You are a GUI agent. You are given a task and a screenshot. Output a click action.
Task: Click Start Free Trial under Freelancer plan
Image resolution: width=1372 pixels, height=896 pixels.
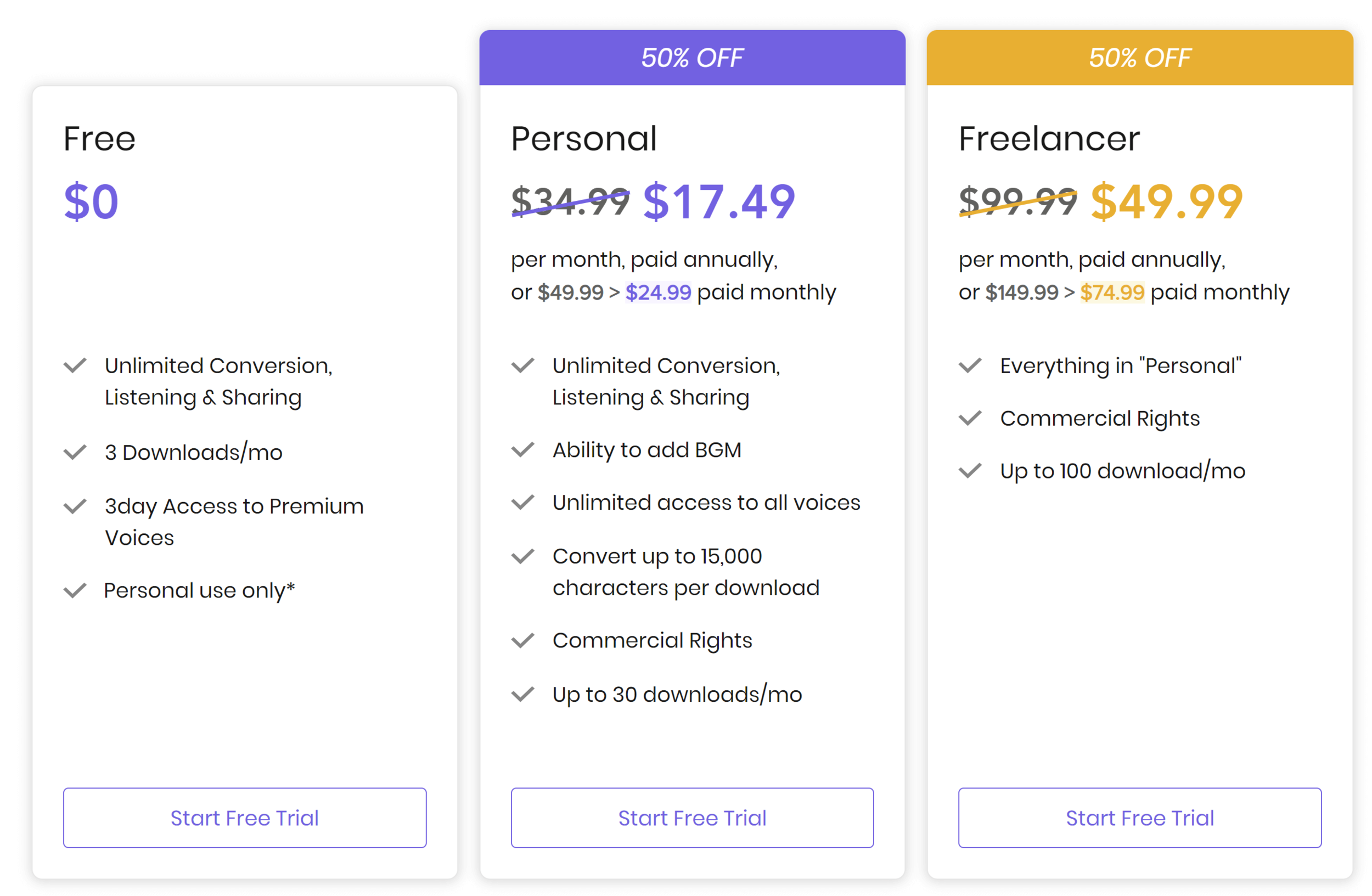coord(1139,818)
